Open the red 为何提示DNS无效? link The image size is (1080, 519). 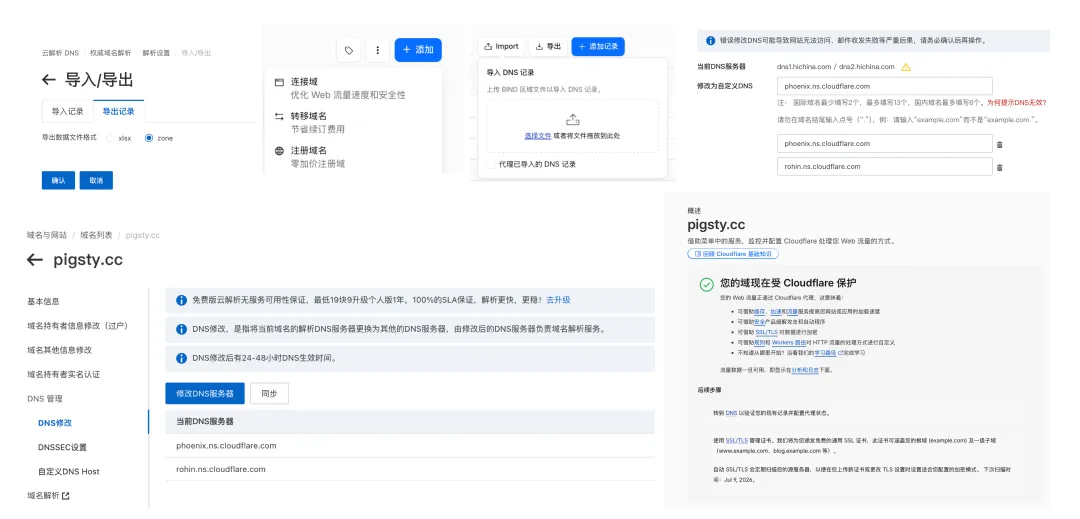pyautogui.click(x=1017, y=102)
